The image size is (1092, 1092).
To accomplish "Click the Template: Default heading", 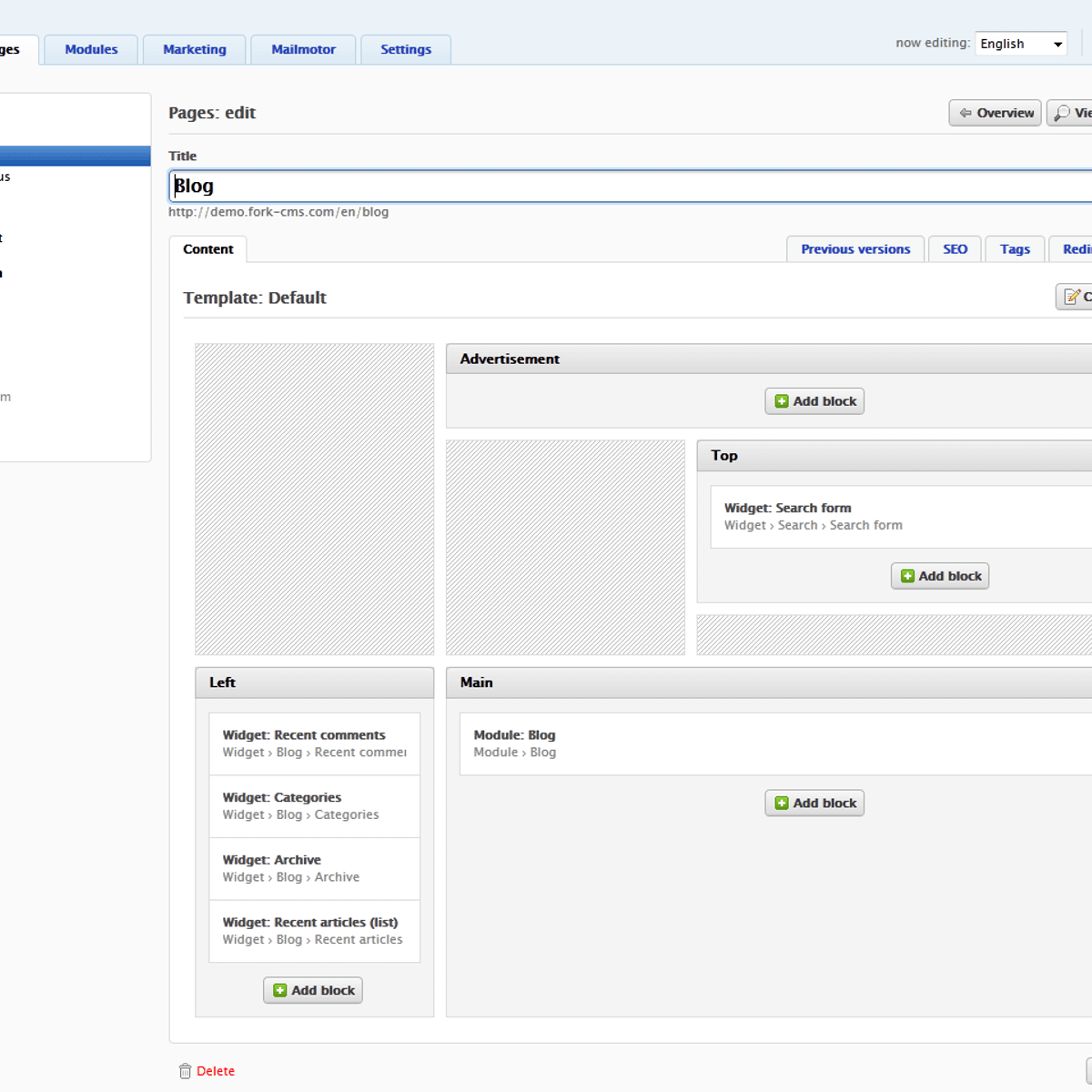I will click(x=255, y=298).
